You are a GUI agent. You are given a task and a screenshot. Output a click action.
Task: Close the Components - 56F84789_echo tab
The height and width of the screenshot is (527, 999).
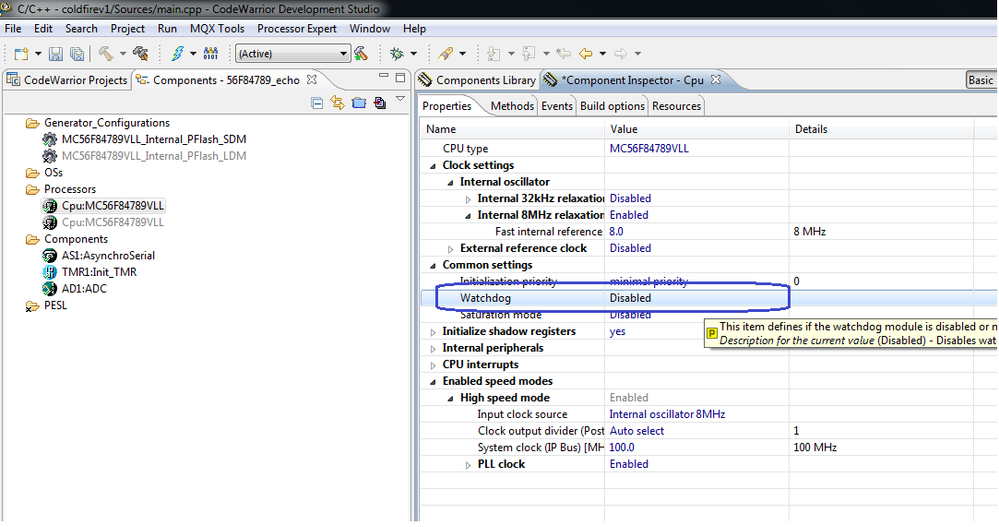click(312, 80)
